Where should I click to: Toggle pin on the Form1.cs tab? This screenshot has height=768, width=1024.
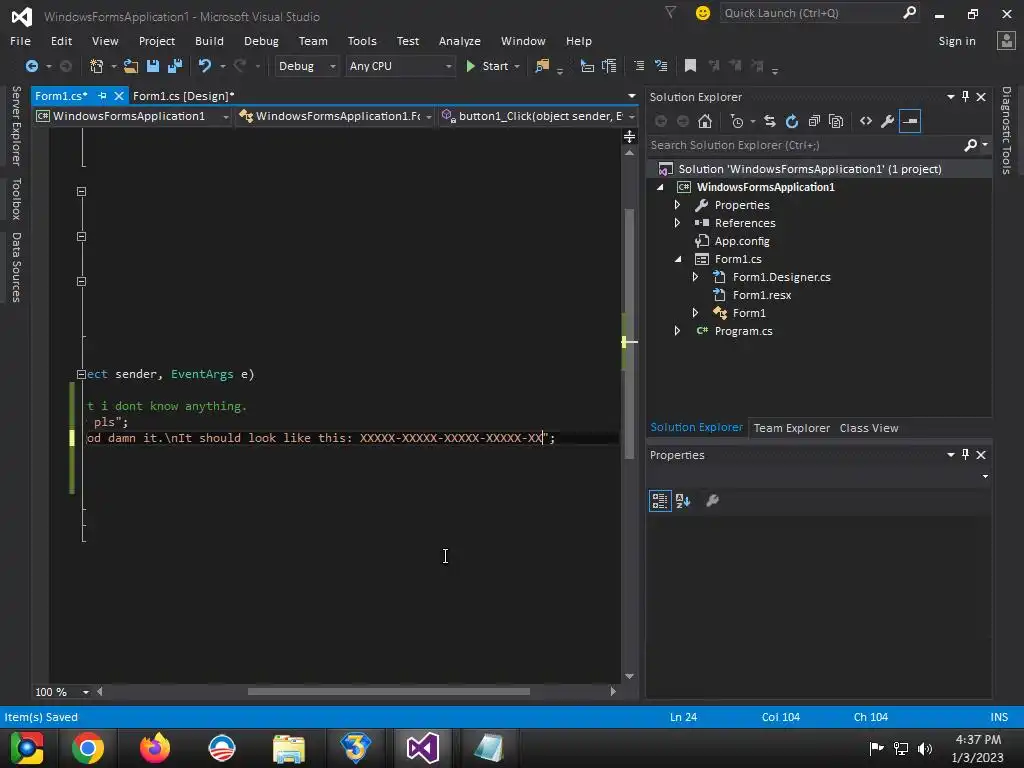click(x=102, y=96)
